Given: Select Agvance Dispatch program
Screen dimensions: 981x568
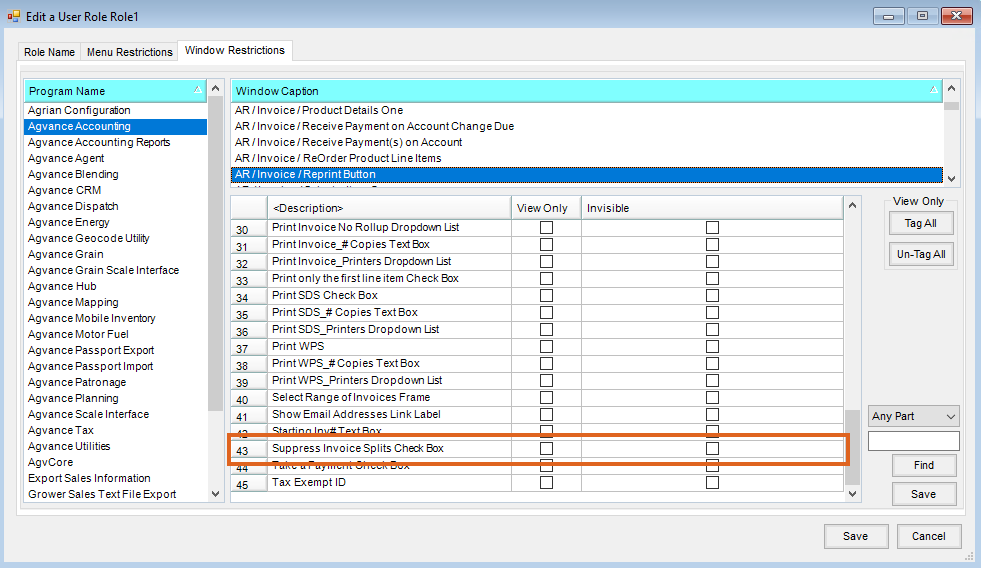Looking at the screenshot, I should click(x=116, y=206).
